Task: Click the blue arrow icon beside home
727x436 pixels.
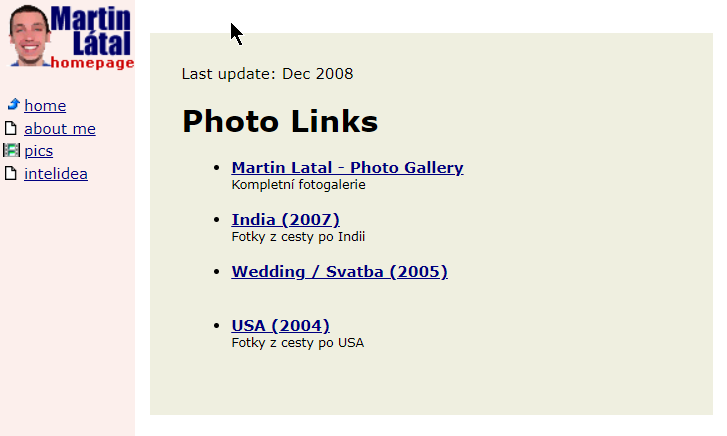Action: (x=13, y=104)
